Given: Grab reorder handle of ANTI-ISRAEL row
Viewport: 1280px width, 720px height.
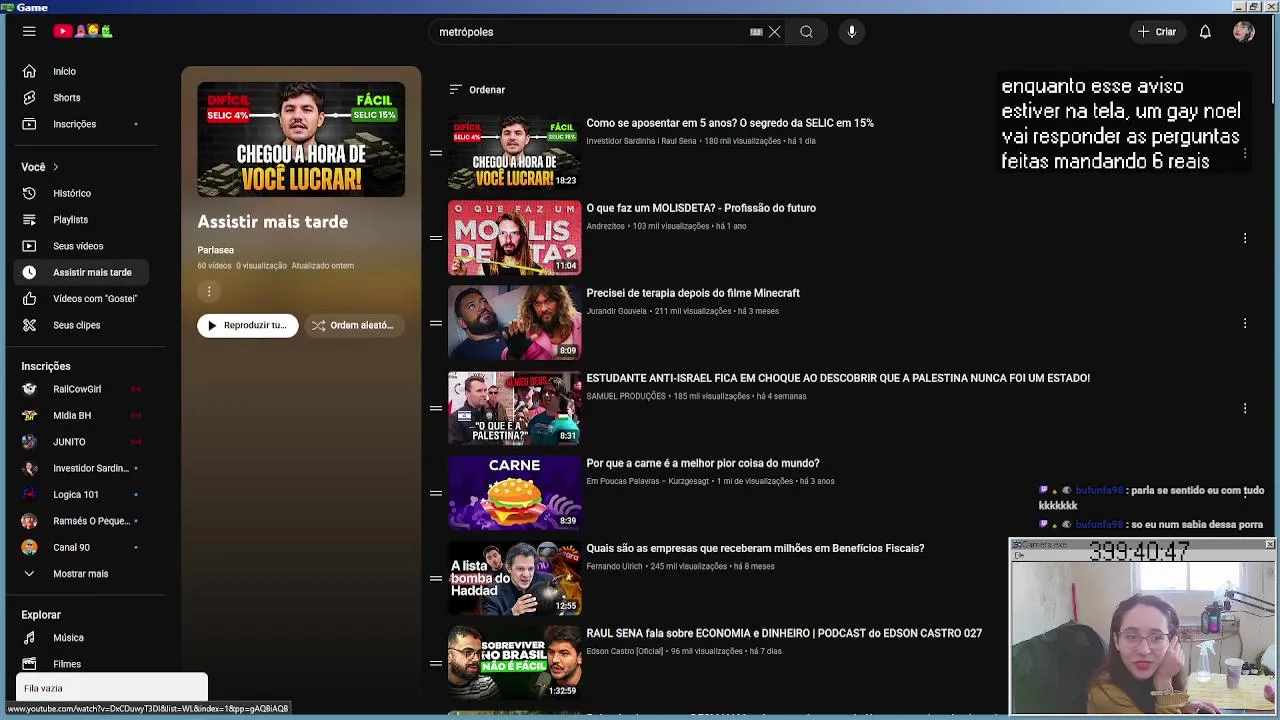Looking at the screenshot, I should pyautogui.click(x=436, y=408).
